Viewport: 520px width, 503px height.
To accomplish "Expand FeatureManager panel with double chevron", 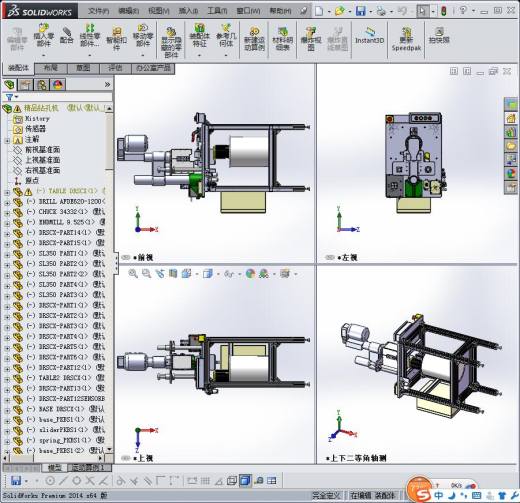I will (107, 85).
